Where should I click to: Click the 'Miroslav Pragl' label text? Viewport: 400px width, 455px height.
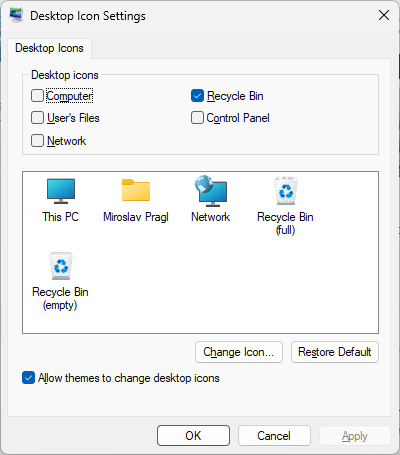(136, 217)
